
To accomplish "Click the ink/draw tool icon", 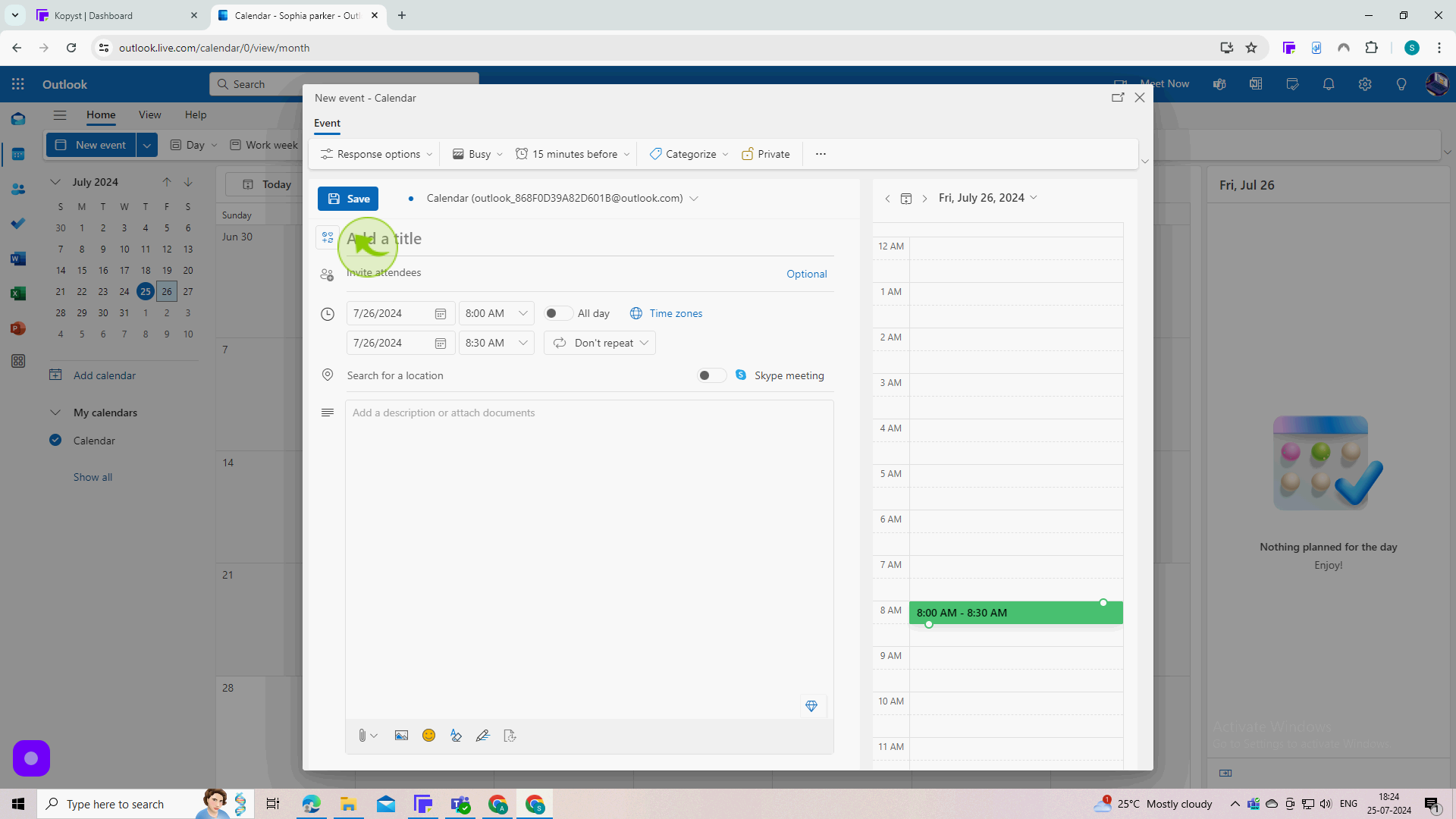I will tap(483, 735).
